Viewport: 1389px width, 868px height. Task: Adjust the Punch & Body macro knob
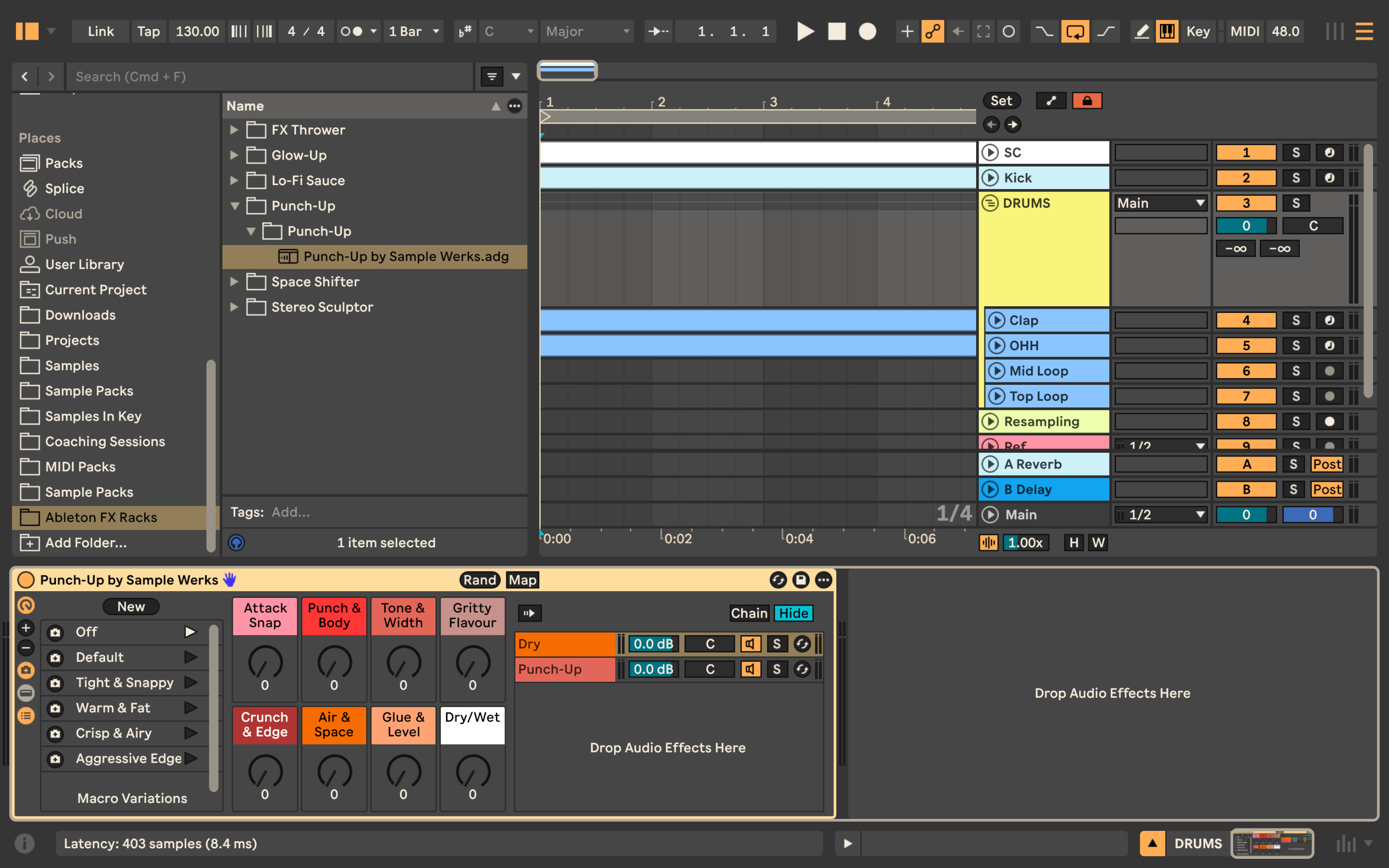coord(334,663)
